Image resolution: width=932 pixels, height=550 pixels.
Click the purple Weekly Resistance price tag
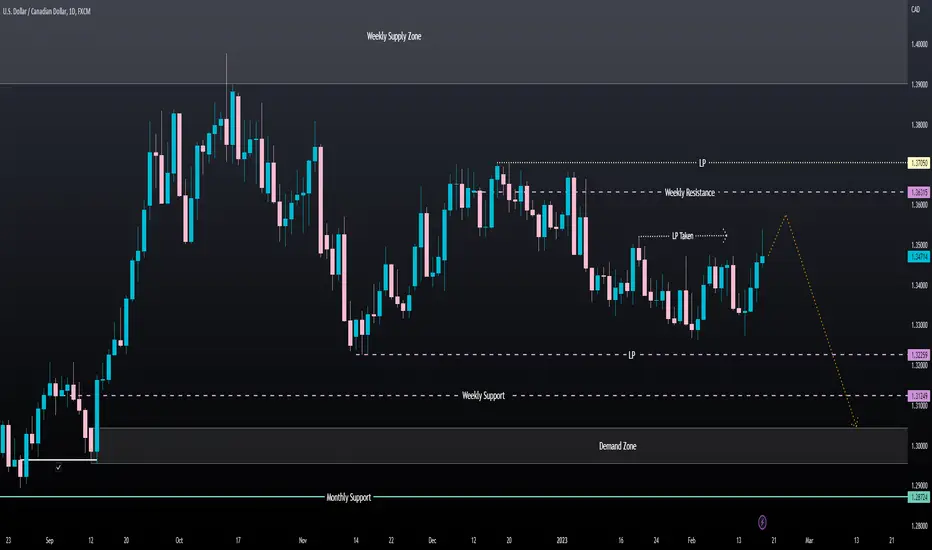(x=919, y=193)
